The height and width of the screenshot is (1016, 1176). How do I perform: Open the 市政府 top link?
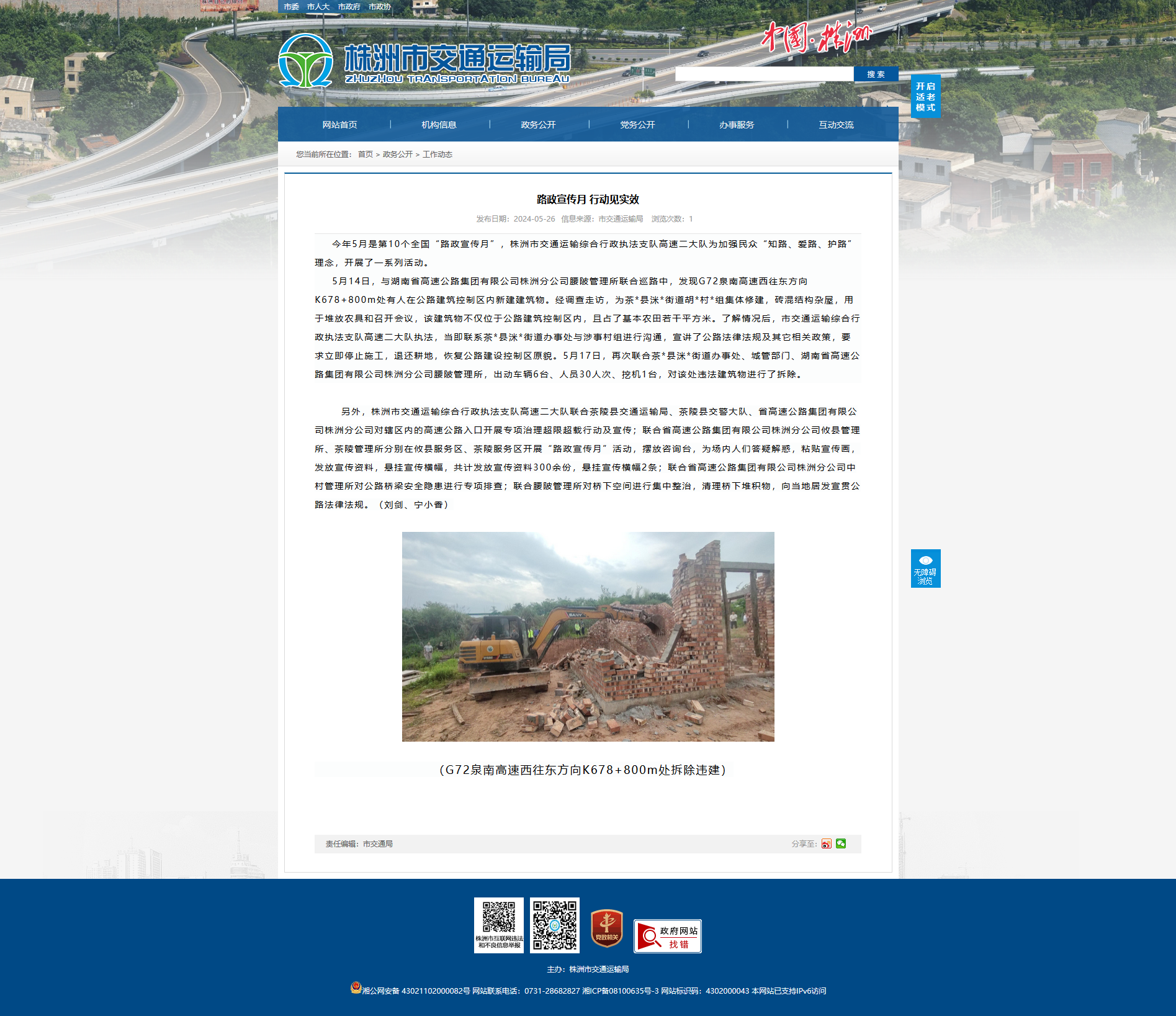click(349, 7)
